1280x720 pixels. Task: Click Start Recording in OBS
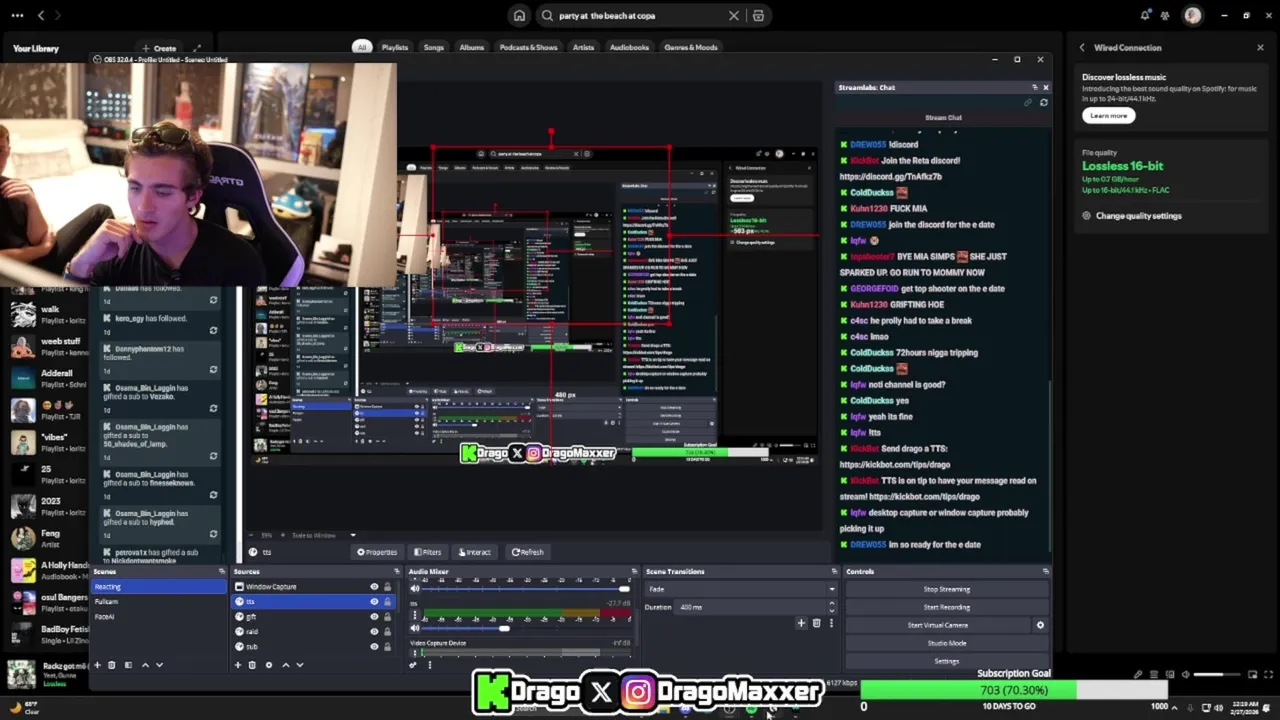(946, 607)
